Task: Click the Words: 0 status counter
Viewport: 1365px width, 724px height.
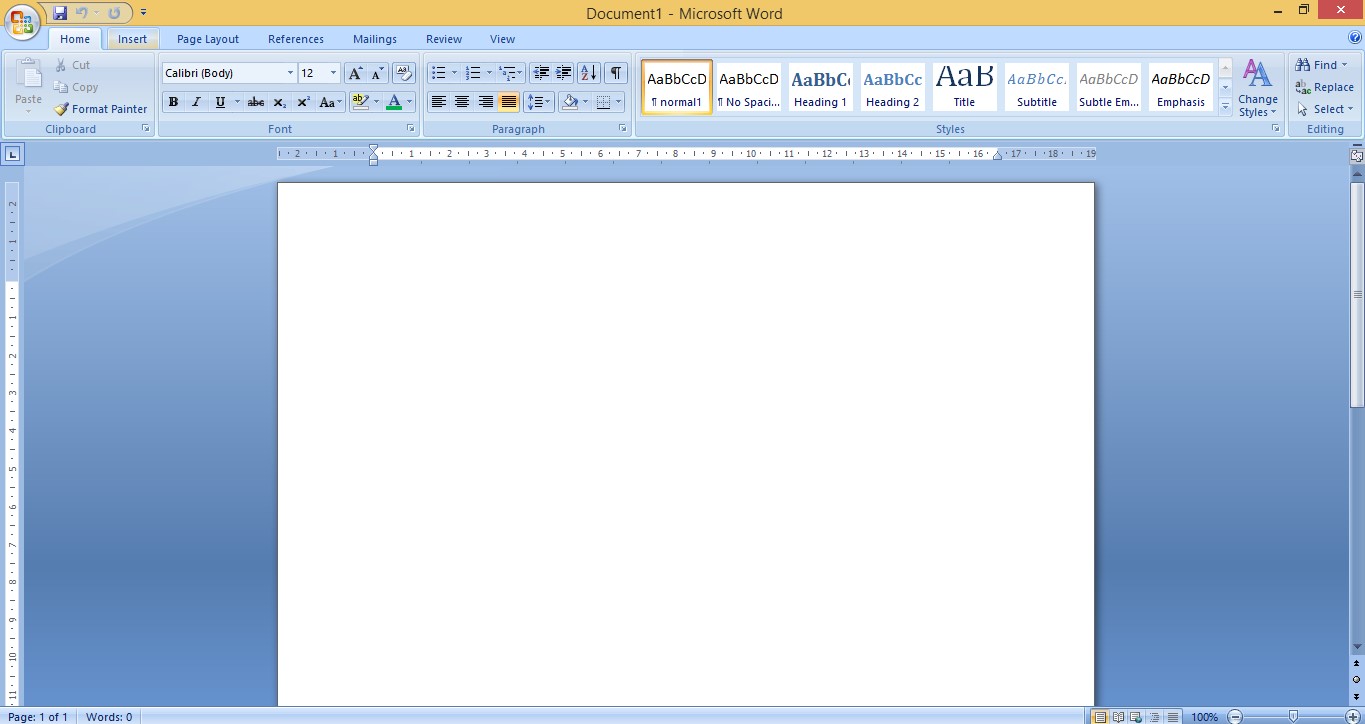Action: 109,716
